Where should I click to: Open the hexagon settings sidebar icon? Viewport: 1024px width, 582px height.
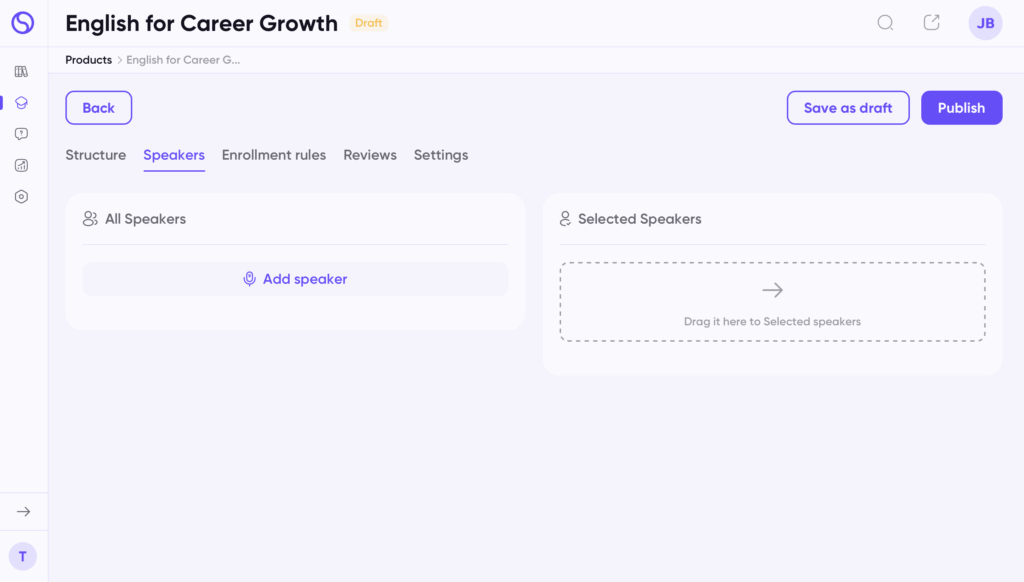(x=22, y=197)
